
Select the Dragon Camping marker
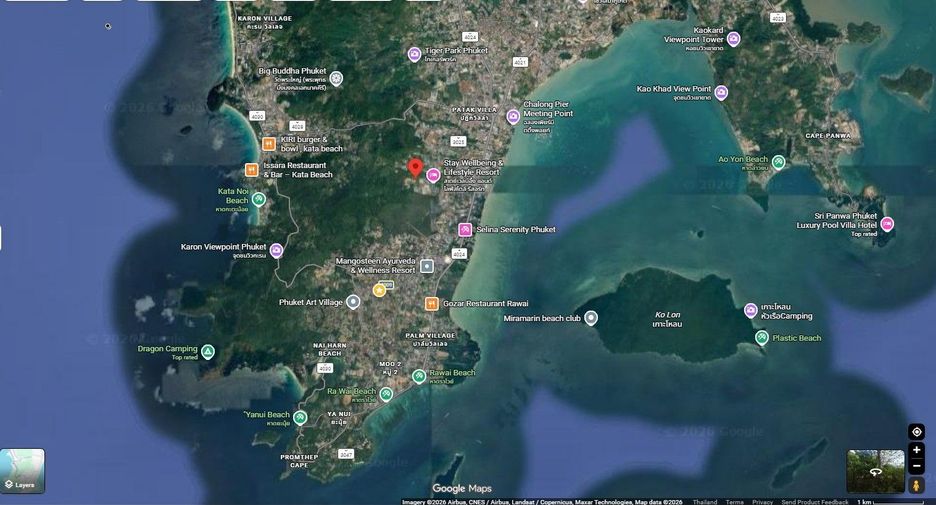tap(207, 352)
